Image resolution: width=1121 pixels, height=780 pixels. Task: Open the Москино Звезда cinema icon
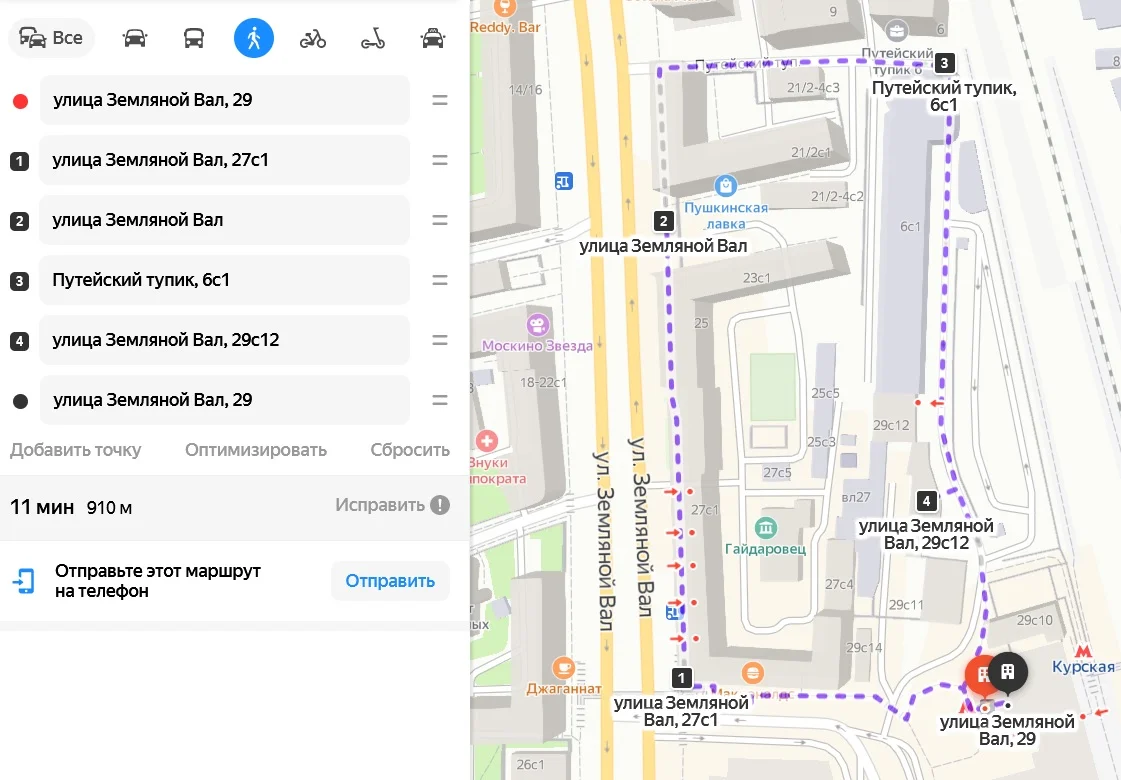538,325
